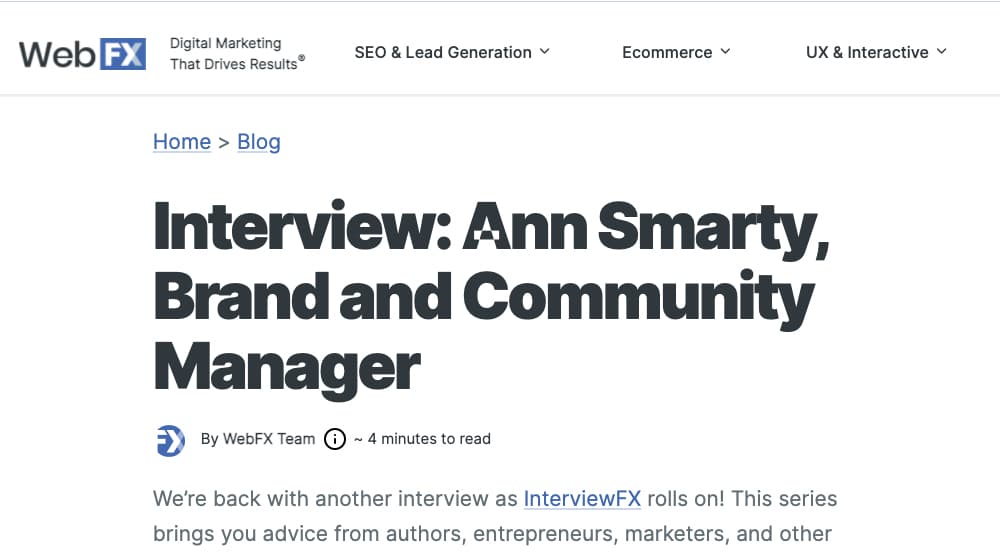Screen dimensions: 1000x560
Task: Click the 'We're back with another interview' text
Action: 335,498
